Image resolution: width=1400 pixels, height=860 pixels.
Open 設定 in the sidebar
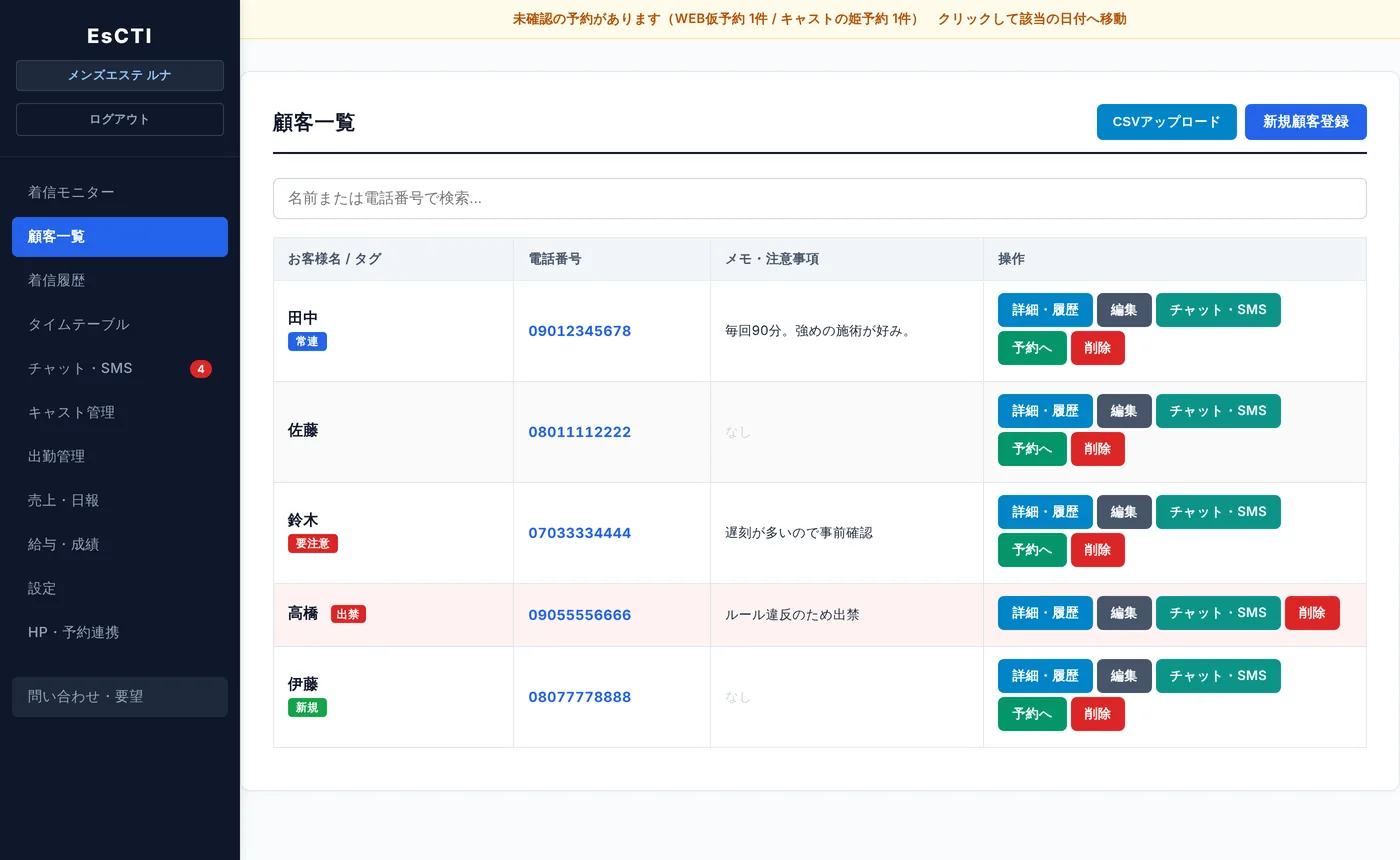pyautogui.click(x=120, y=589)
